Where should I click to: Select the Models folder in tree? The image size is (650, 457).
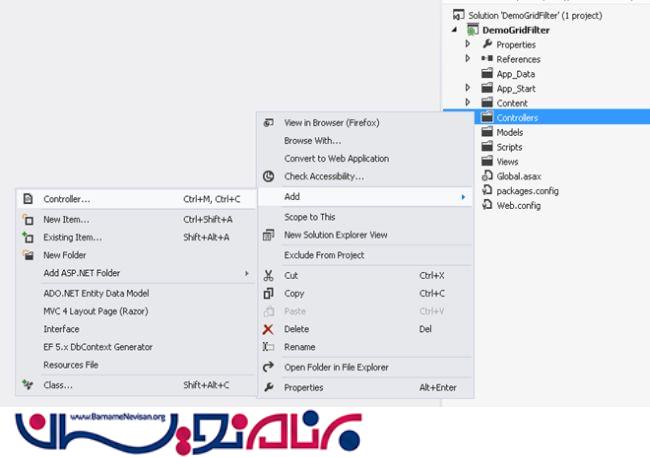pyautogui.click(x=509, y=132)
